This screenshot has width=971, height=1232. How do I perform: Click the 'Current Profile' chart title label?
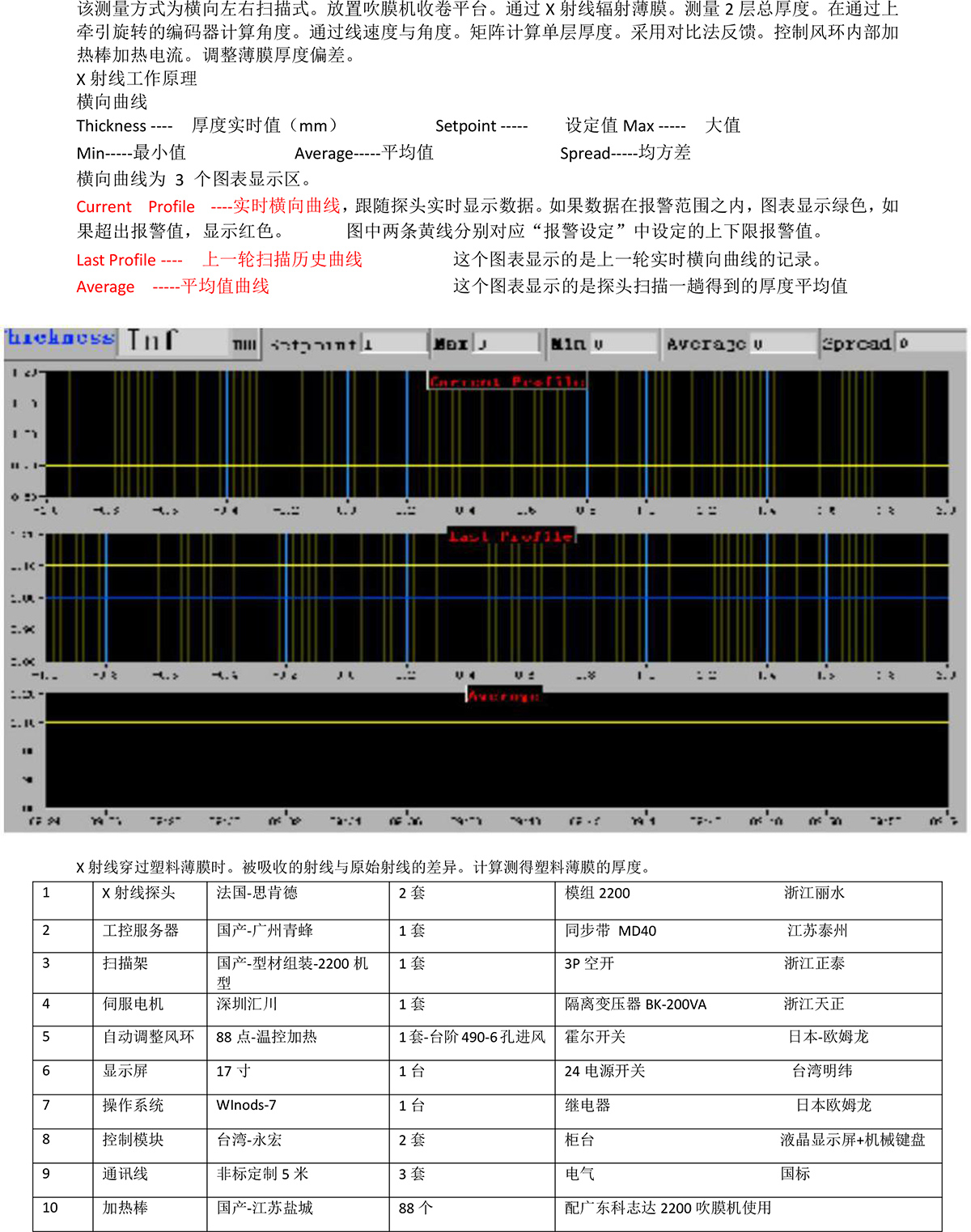[507, 381]
